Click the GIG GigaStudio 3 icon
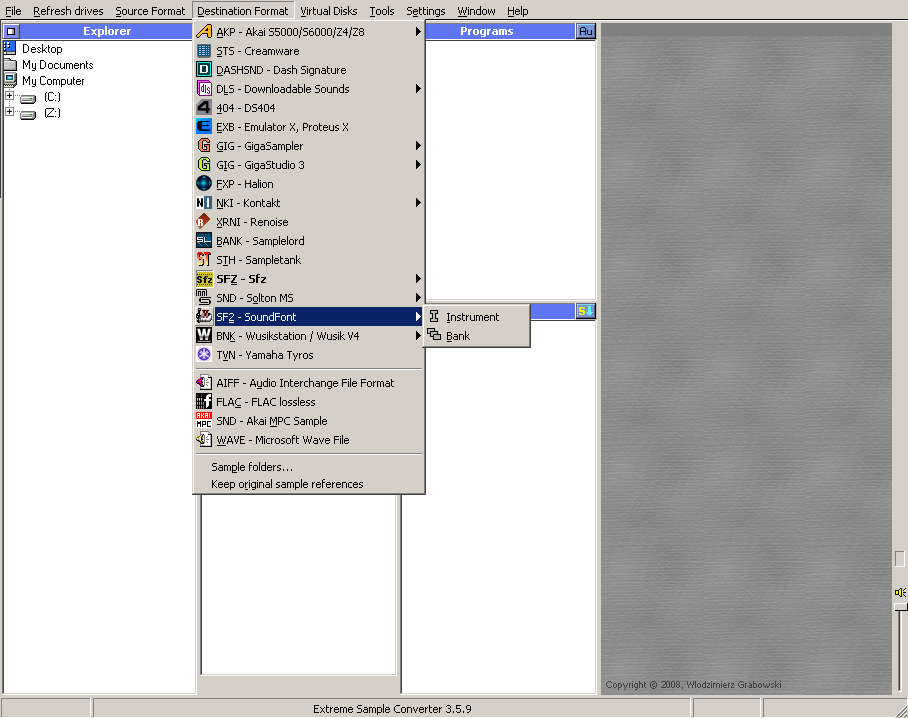908x718 pixels. click(x=204, y=165)
